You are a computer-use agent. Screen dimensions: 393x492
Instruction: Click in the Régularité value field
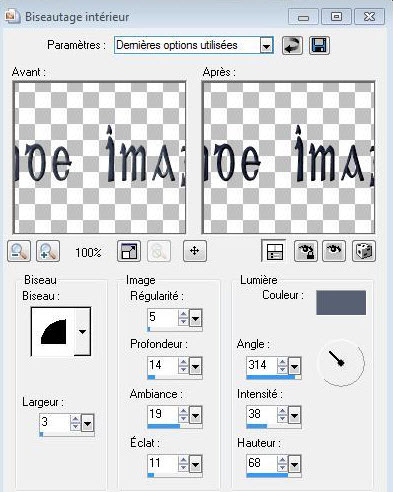[x=163, y=317]
